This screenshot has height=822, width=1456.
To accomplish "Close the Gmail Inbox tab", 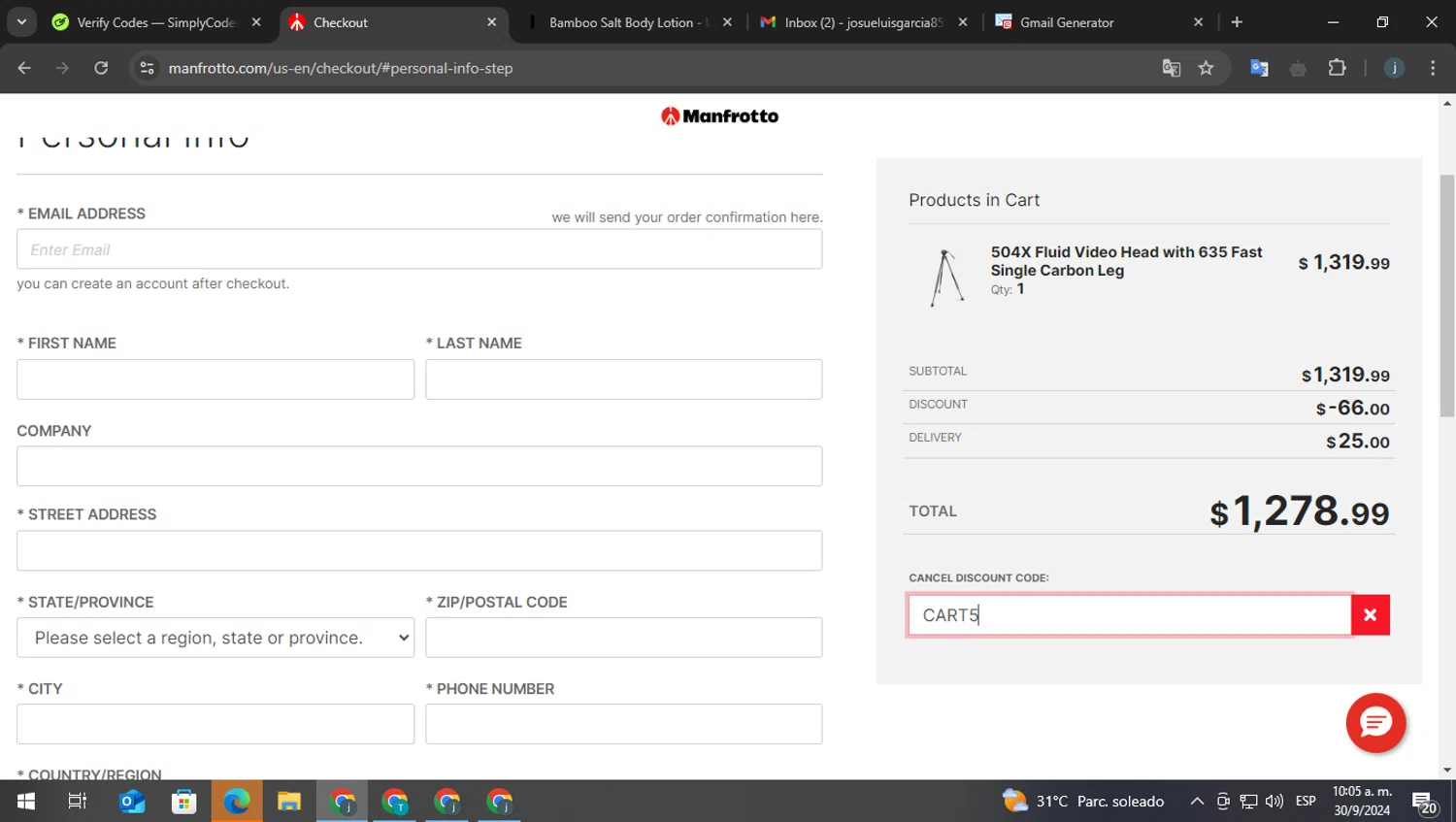I will [963, 22].
